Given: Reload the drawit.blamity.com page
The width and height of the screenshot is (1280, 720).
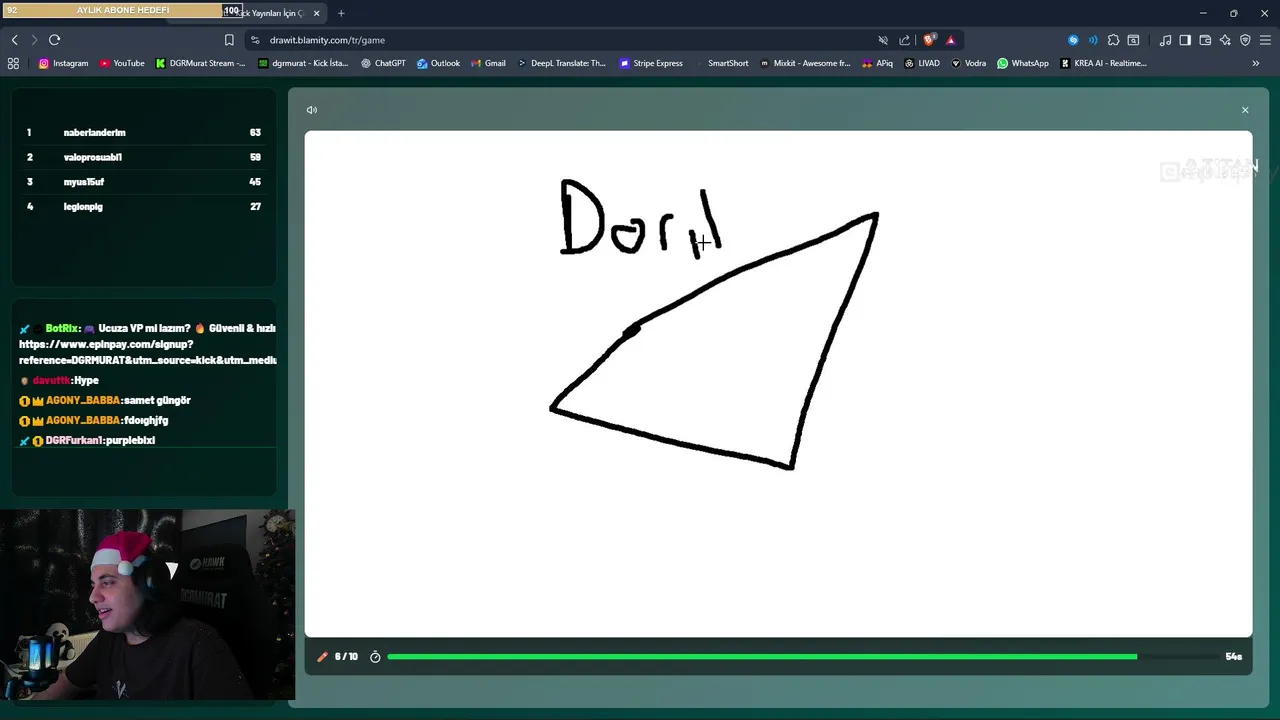Looking at the screenshot, I should tap(54, 40).
